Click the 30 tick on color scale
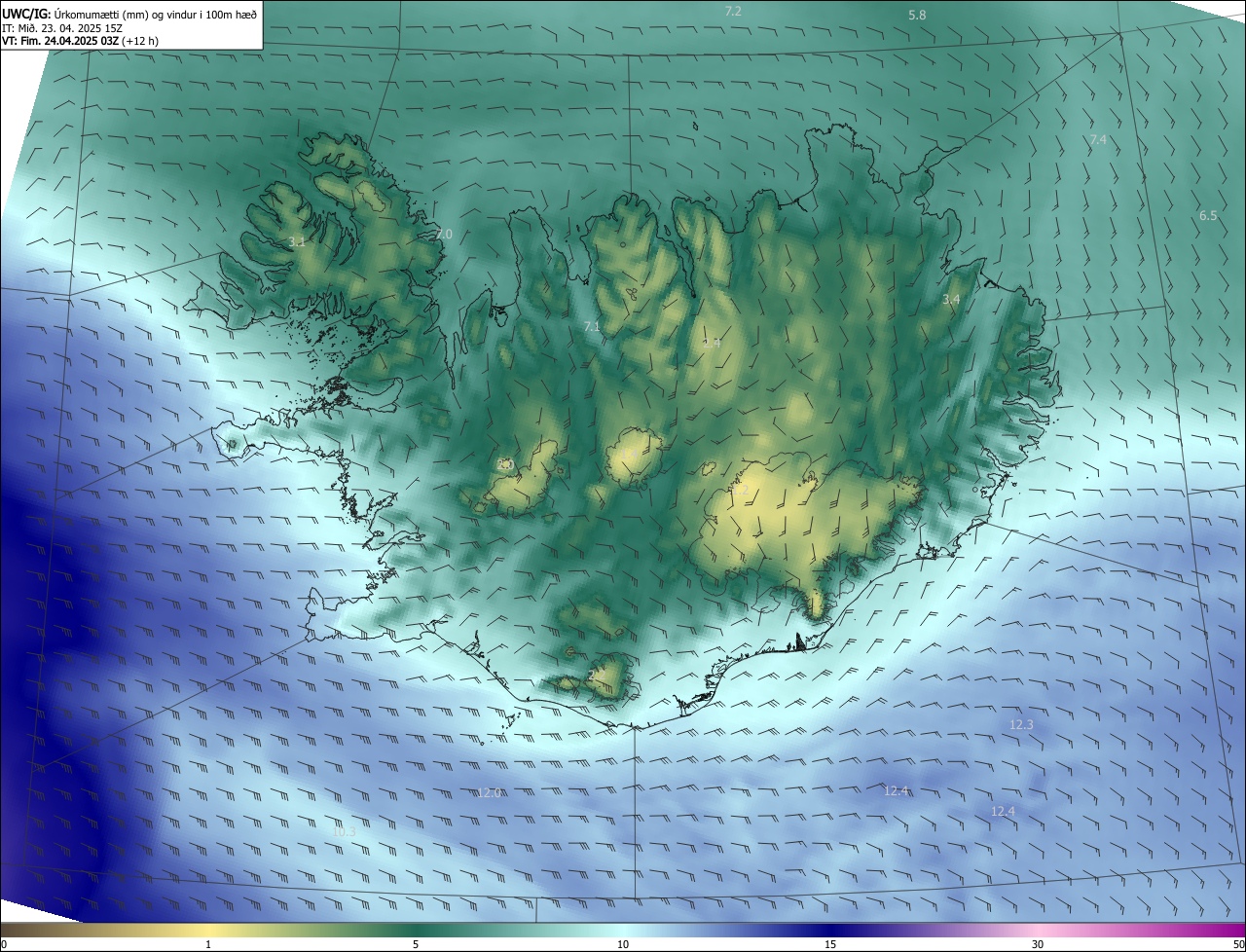This screenshot has width=1246, height=952. [1038, 944]
